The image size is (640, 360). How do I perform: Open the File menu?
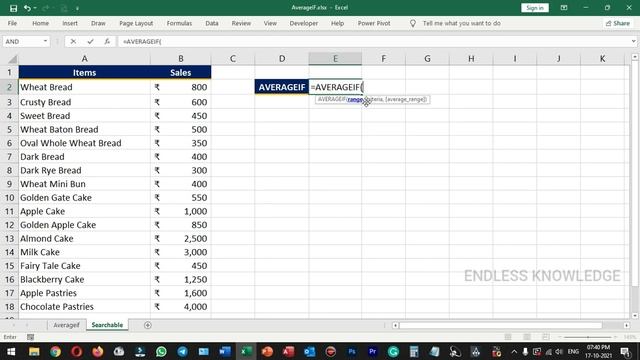[12, 23]
